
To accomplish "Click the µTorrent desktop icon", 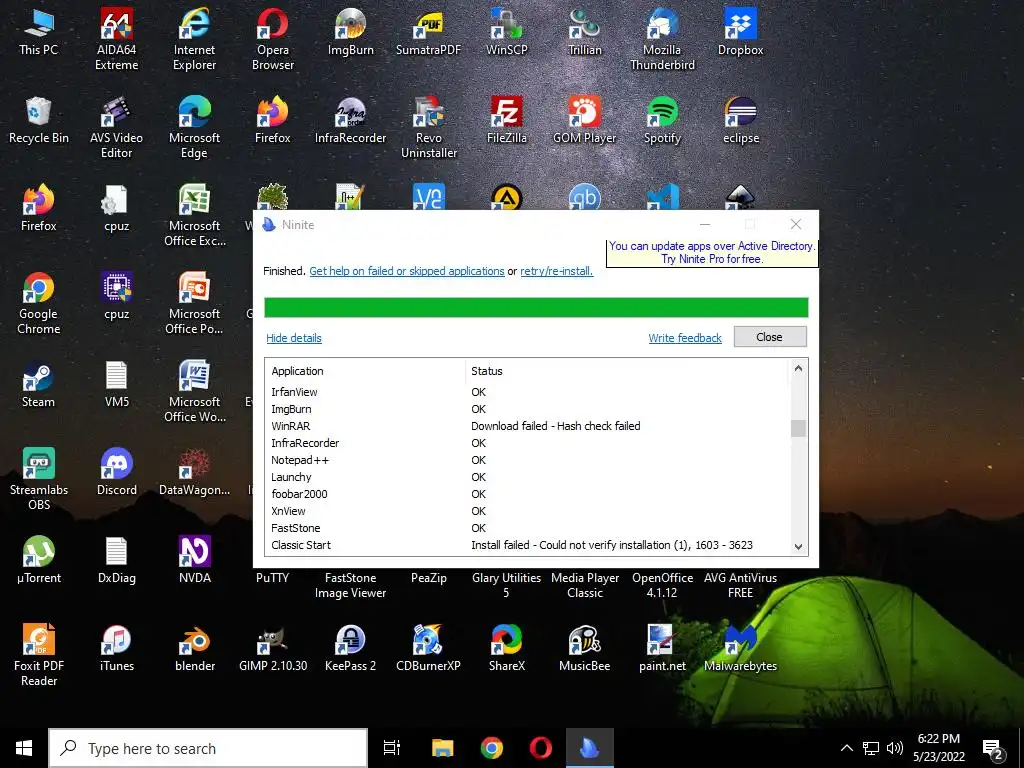I will (x=39, y=560).
